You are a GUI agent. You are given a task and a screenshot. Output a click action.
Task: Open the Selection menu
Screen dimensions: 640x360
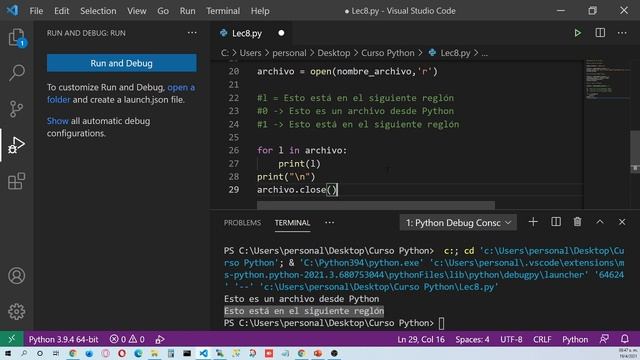pos(98,11)
